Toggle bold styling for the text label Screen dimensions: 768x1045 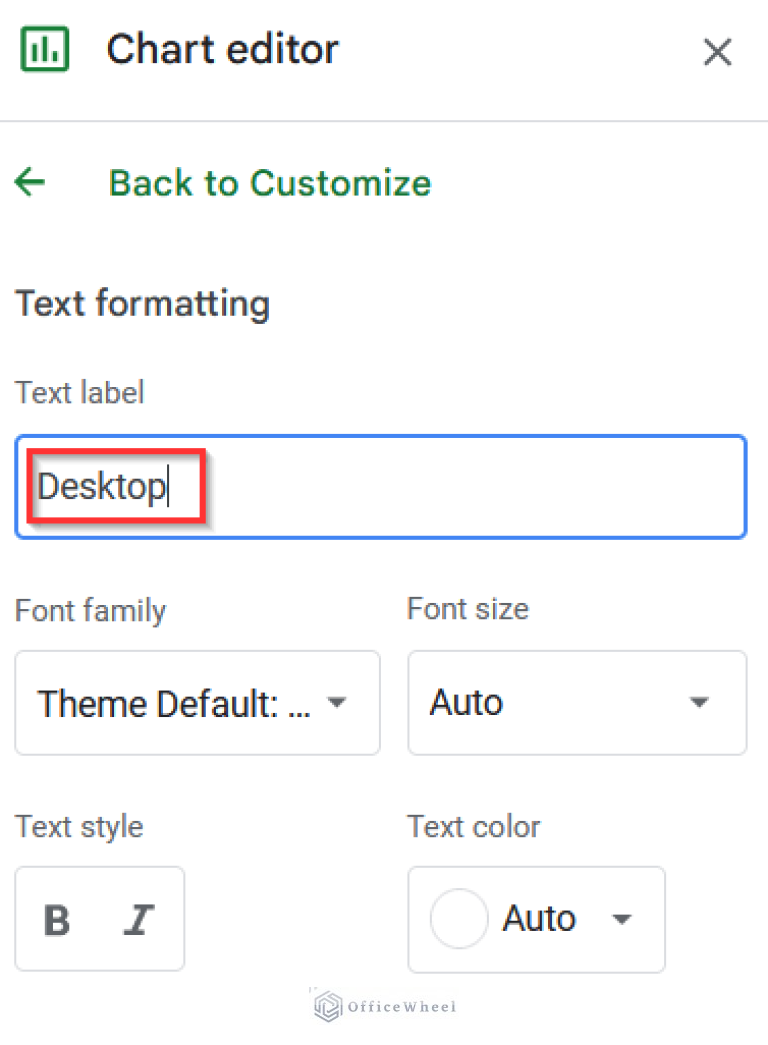tap(57, 919)
